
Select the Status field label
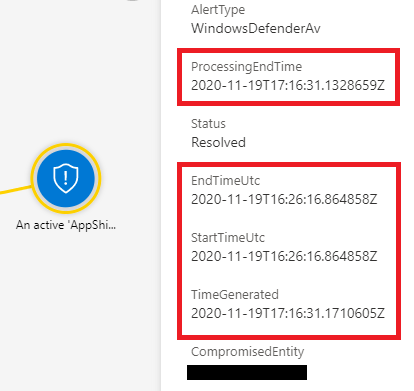point(208,124)
